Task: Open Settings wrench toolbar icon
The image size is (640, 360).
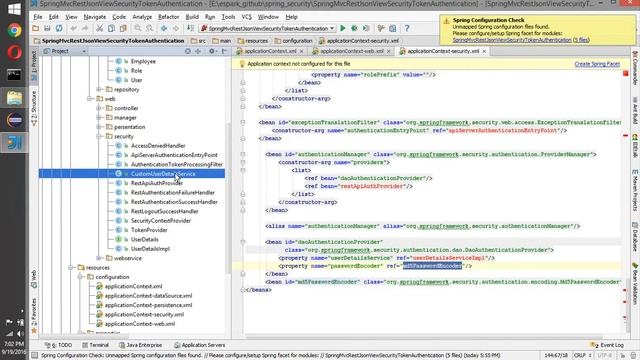Action: [381, 28]
